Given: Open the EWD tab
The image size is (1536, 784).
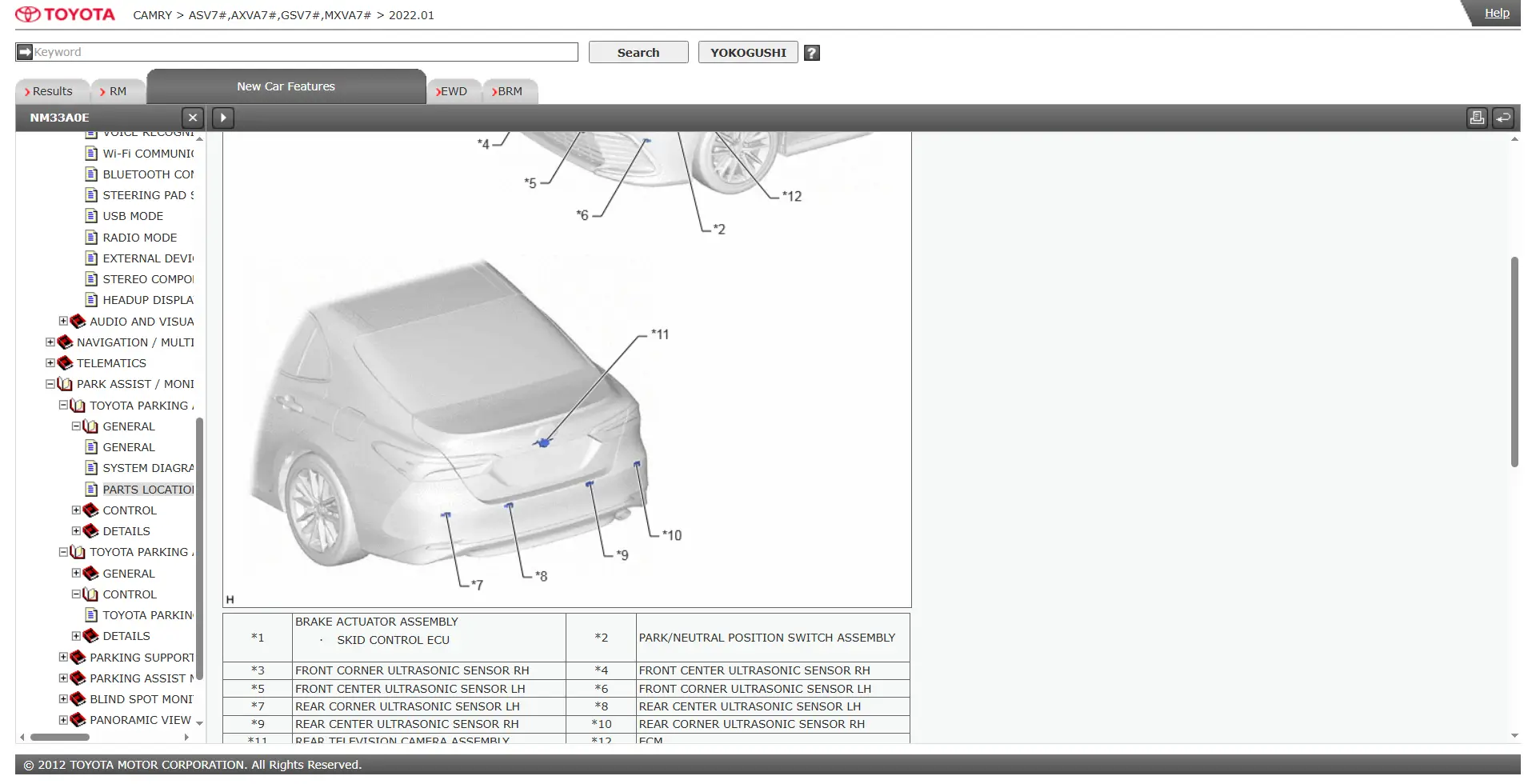Looking at the screenshot, I should pyautogui.click(x=454, y=91).
